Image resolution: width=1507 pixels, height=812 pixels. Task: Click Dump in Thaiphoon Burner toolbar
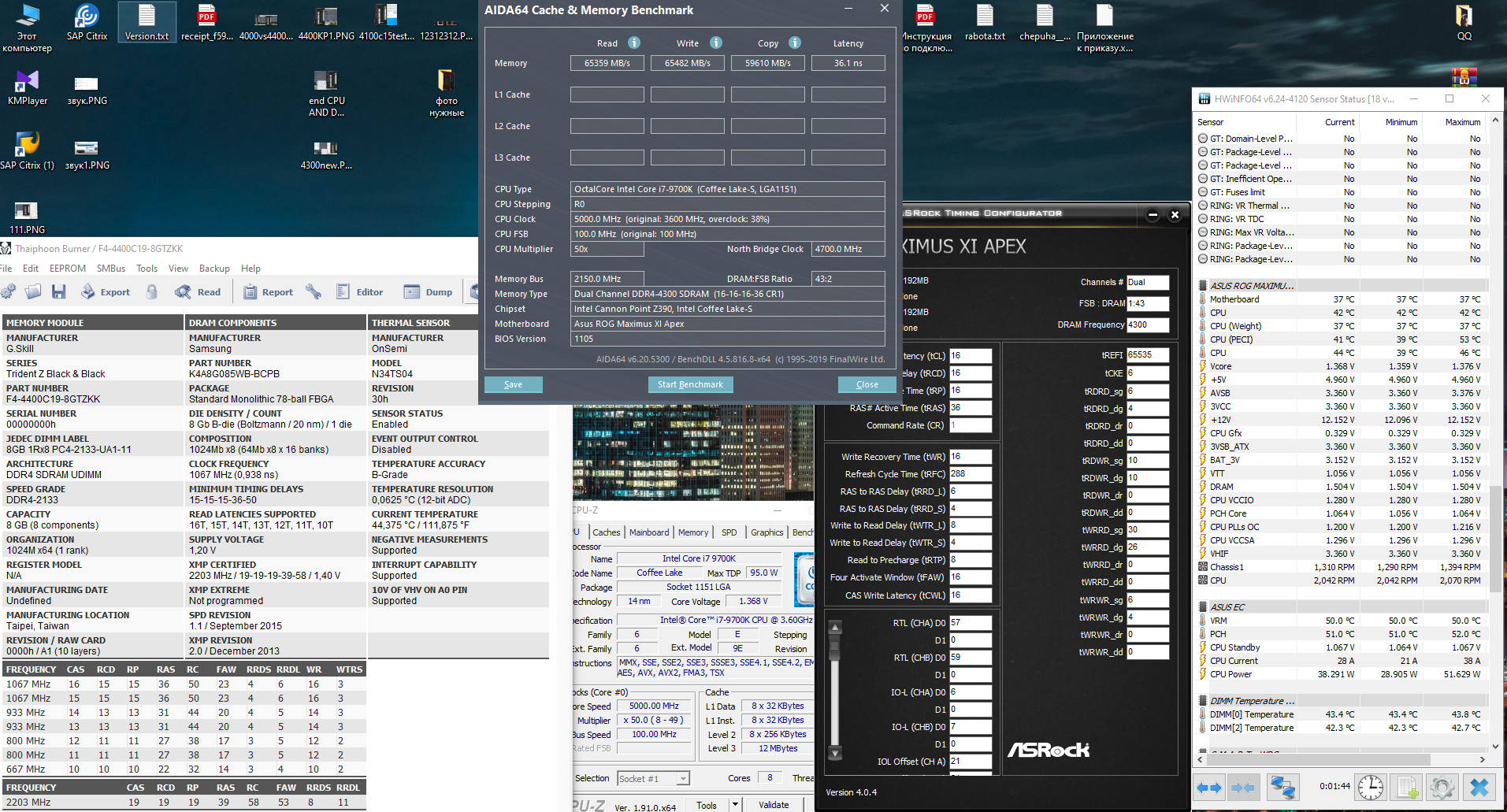[429, 292]
